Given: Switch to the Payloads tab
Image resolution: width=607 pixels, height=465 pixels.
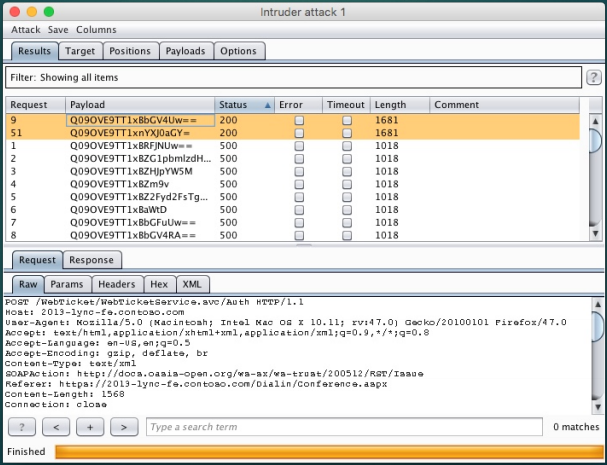Looking at the screenshot, I should click(x=185, y=51).
